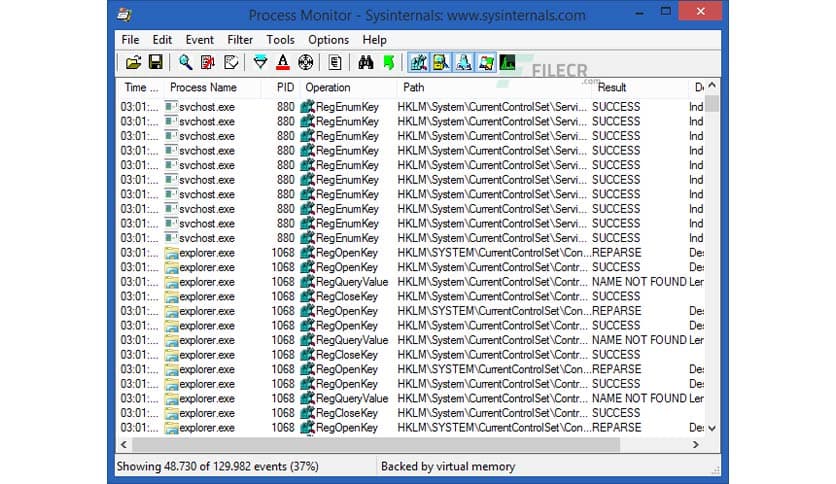Open the Event menu
Image resolution: width=836 pixels, height=484 pixels.
(199, 40)
